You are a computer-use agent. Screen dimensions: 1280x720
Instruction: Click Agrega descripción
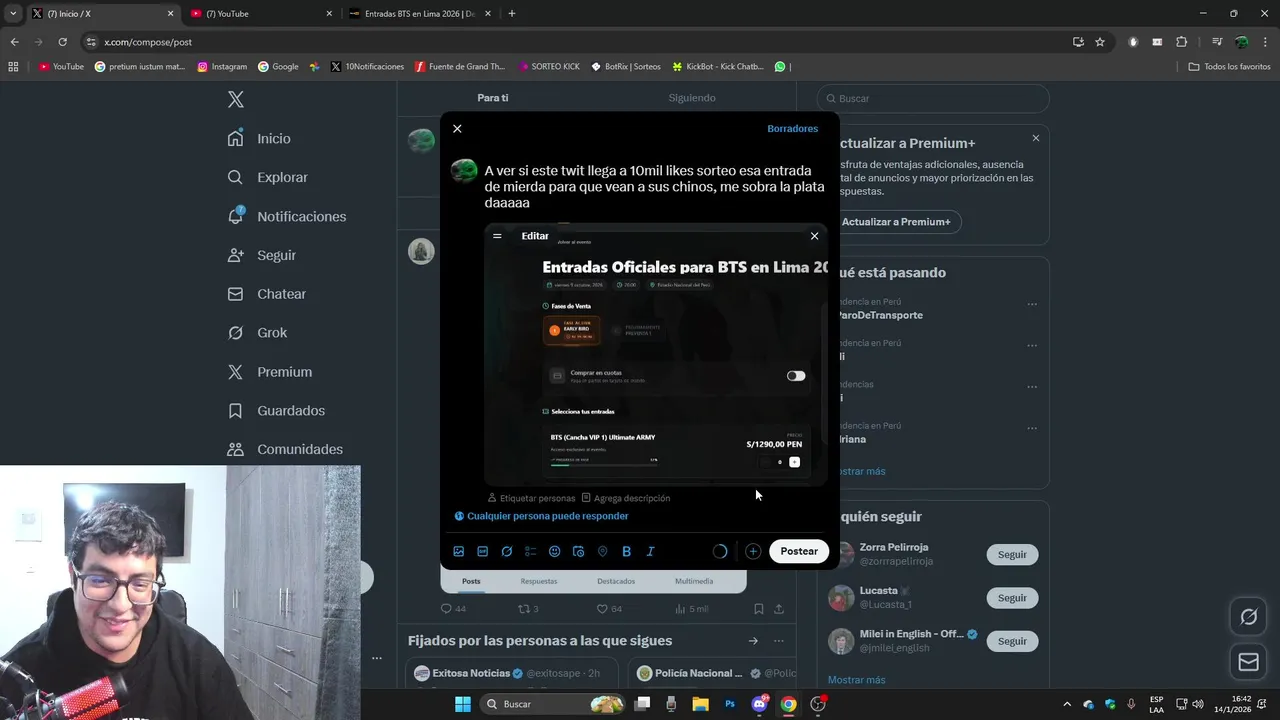click(x=625, y=498)
